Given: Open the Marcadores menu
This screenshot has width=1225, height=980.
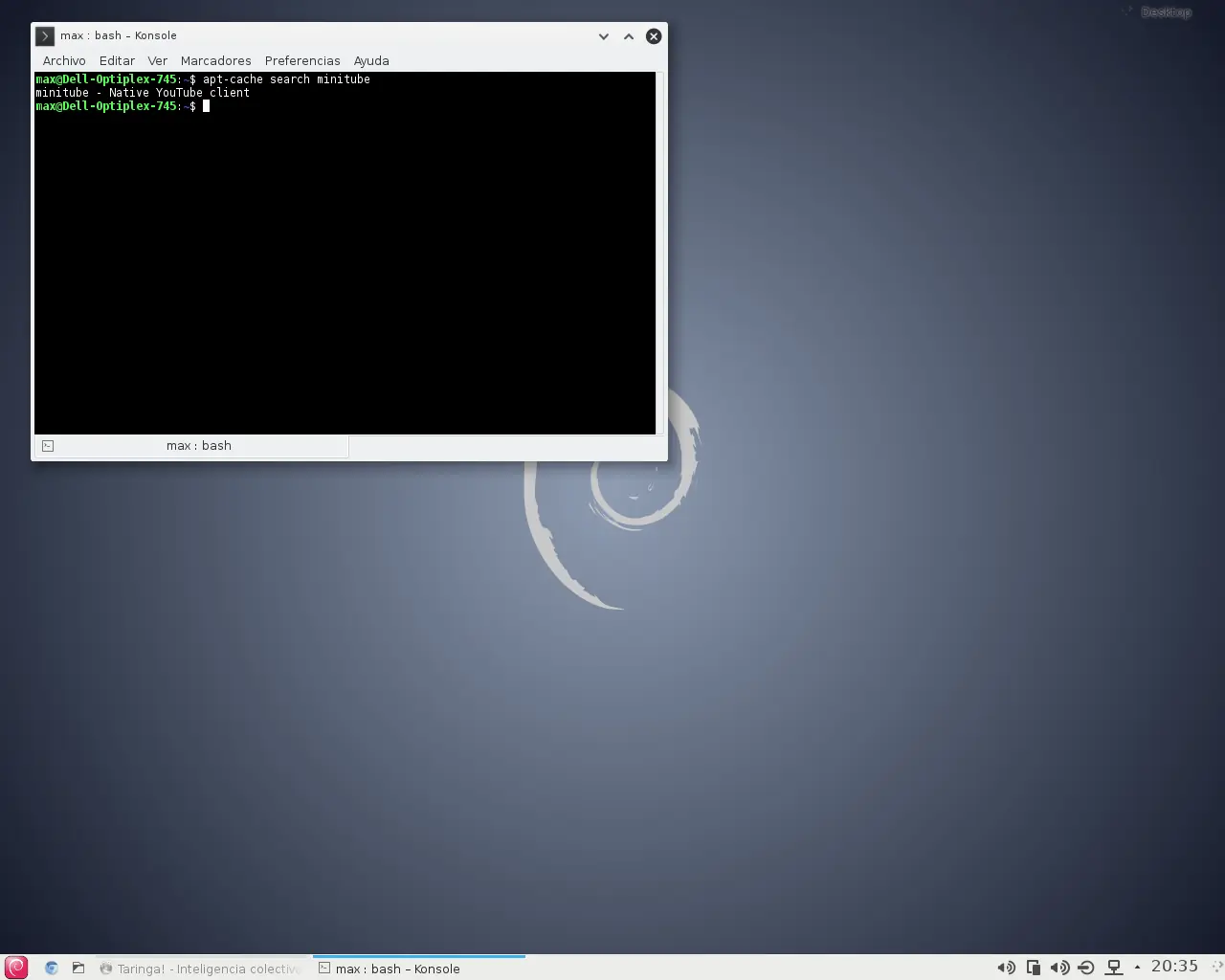Looking at the screenshot, I should (x=215, y=60).
